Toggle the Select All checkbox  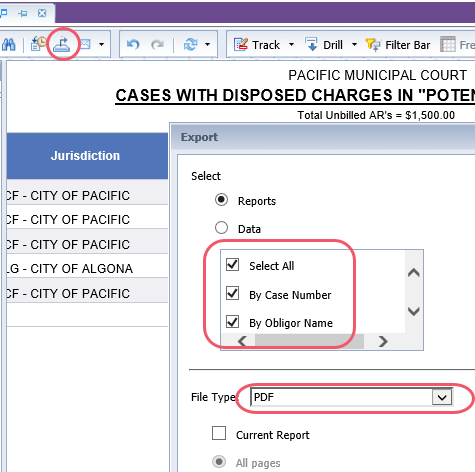tap(232, 265)
